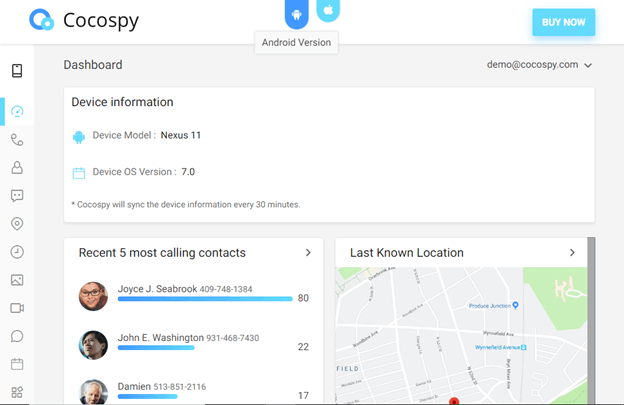Click the vertical scrollbar beside the map

pyautogui.click(x=591, y=320)
